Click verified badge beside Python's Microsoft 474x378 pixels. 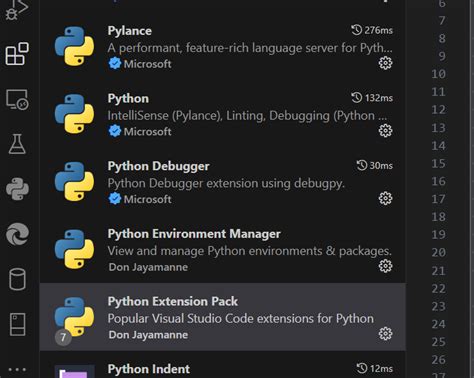(x=115, y=131)
